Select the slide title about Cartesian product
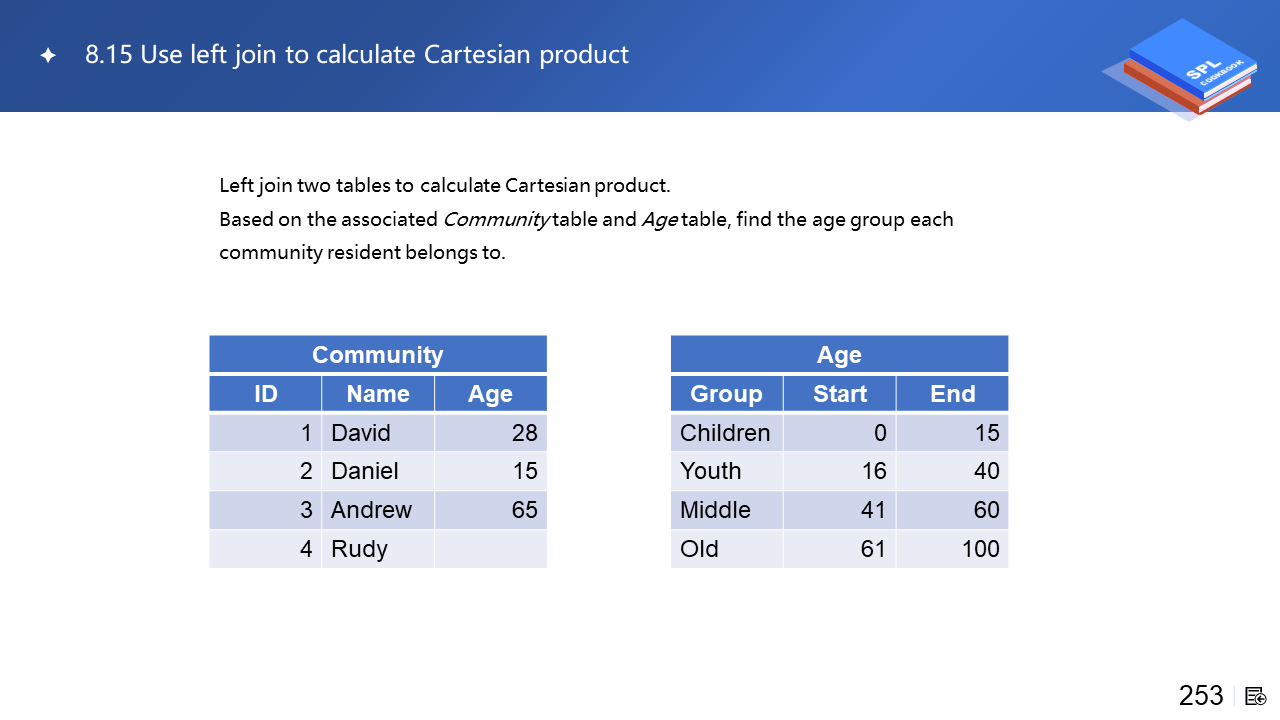This screenshot has width=1280, height=720. coord(357,54)
